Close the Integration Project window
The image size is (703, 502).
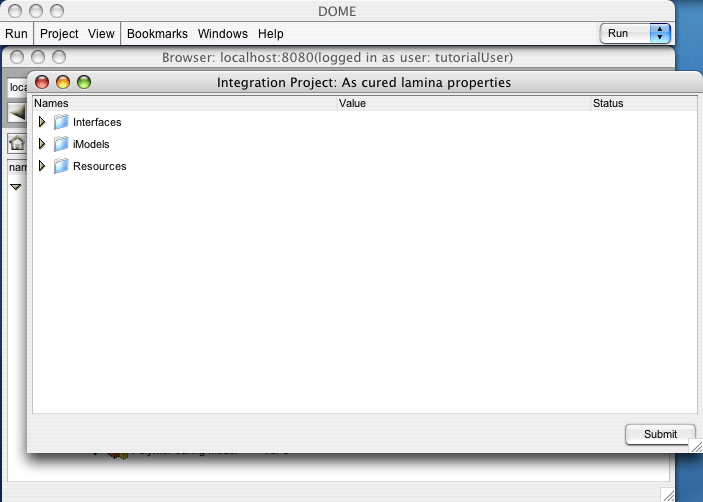42,82
